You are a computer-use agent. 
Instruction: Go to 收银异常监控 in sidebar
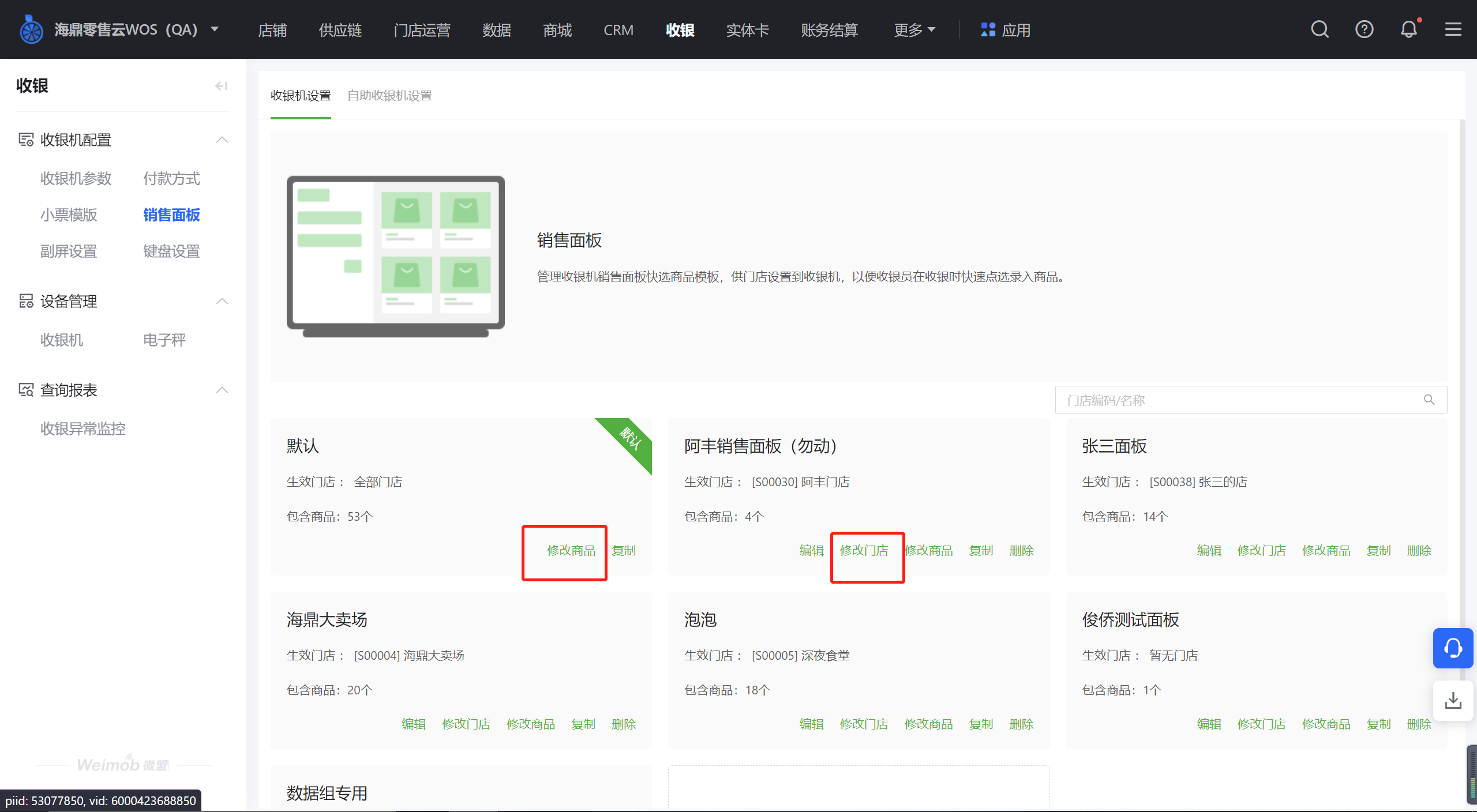pos(83,429)
